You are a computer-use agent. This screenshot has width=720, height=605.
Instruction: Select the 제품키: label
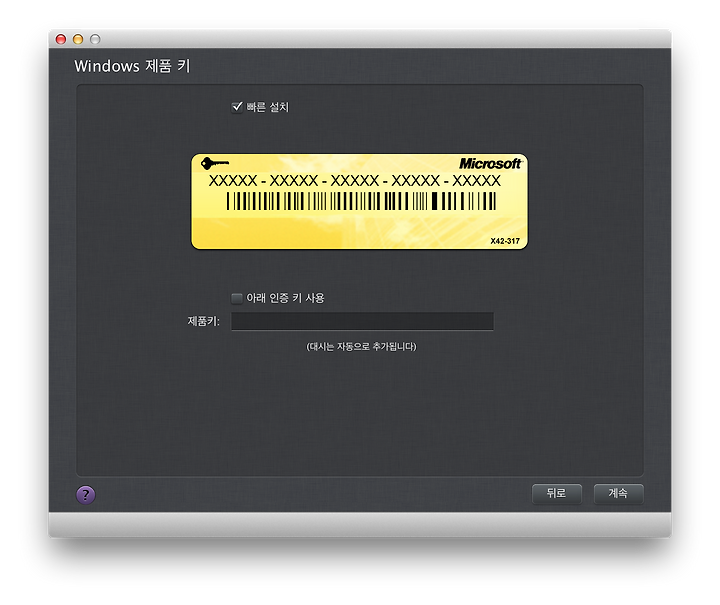coord(203,321)
